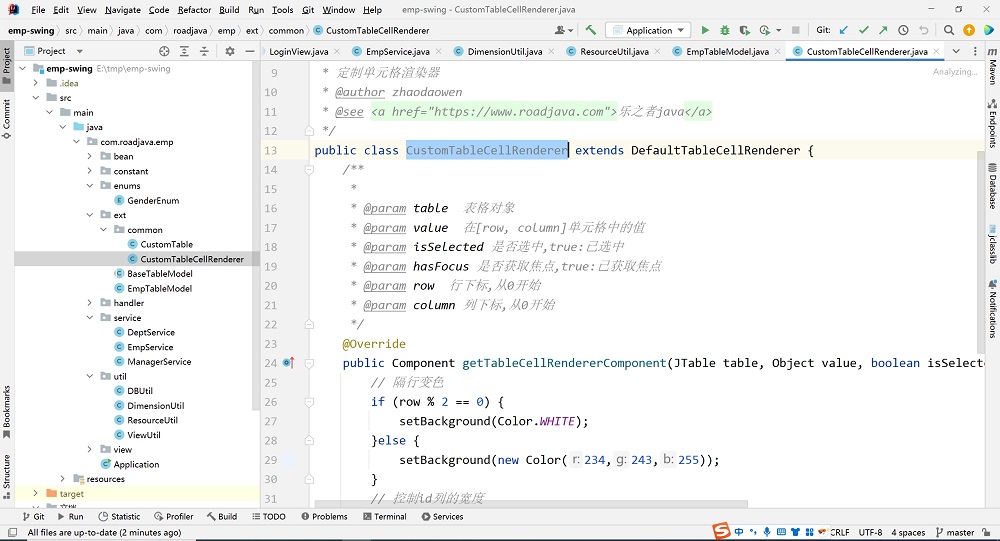Image resolution: width=1000 pixels, height=541 pixels.
Task: Open the Statistic tool window
Action: [119, 517]
